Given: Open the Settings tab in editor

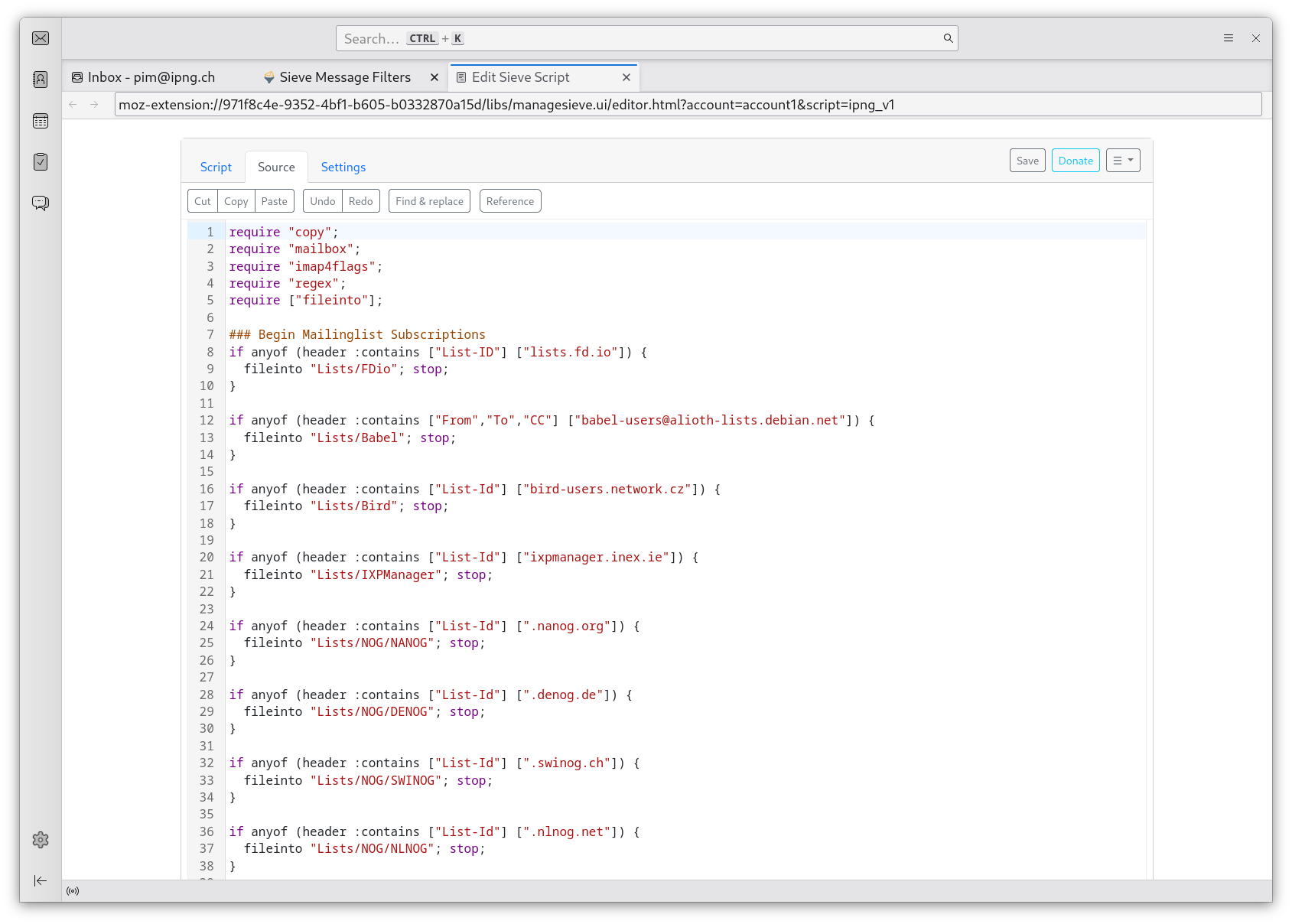Looking at the screenshot, I should coord(343,168).
